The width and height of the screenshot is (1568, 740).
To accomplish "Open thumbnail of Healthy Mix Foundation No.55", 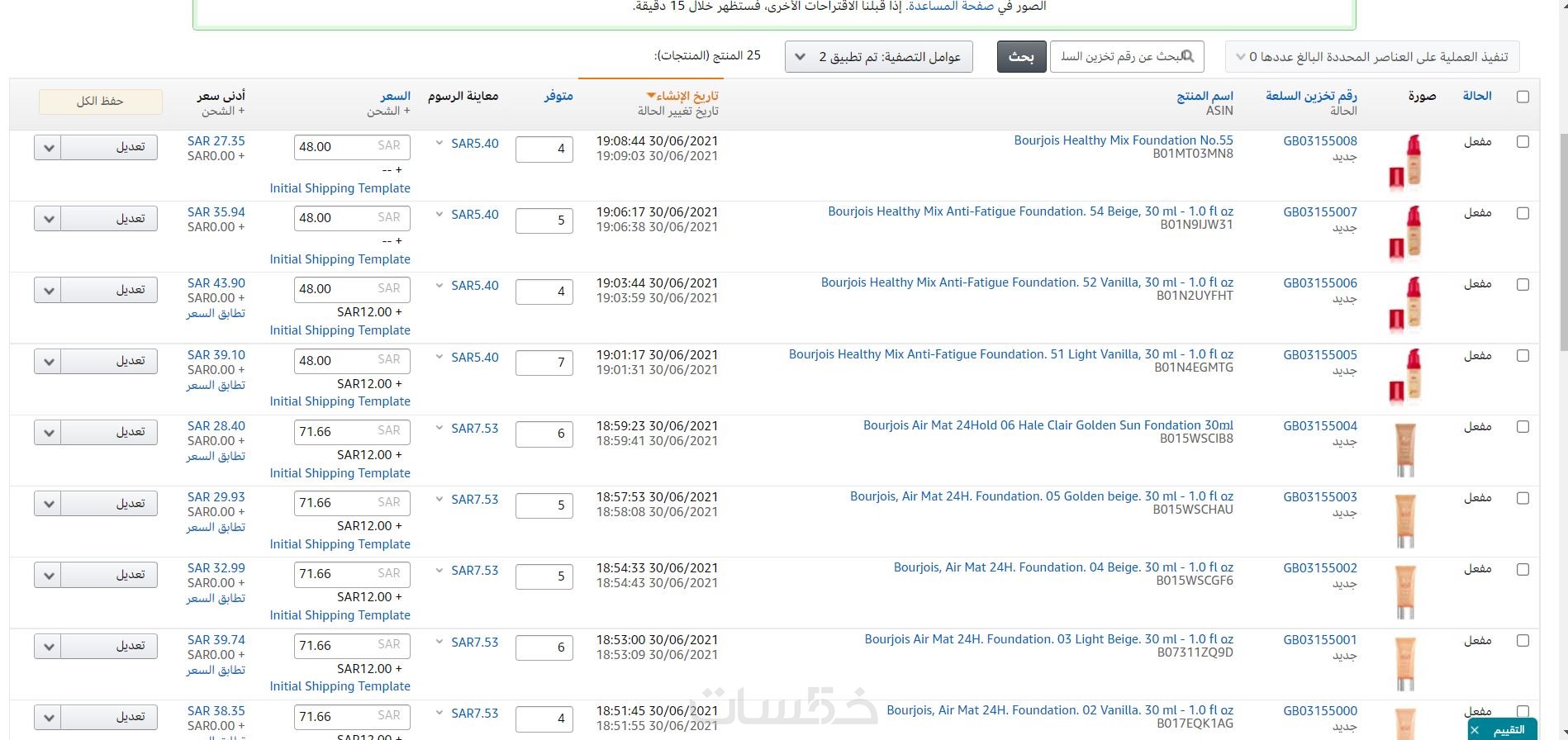I will [1406, 162].
